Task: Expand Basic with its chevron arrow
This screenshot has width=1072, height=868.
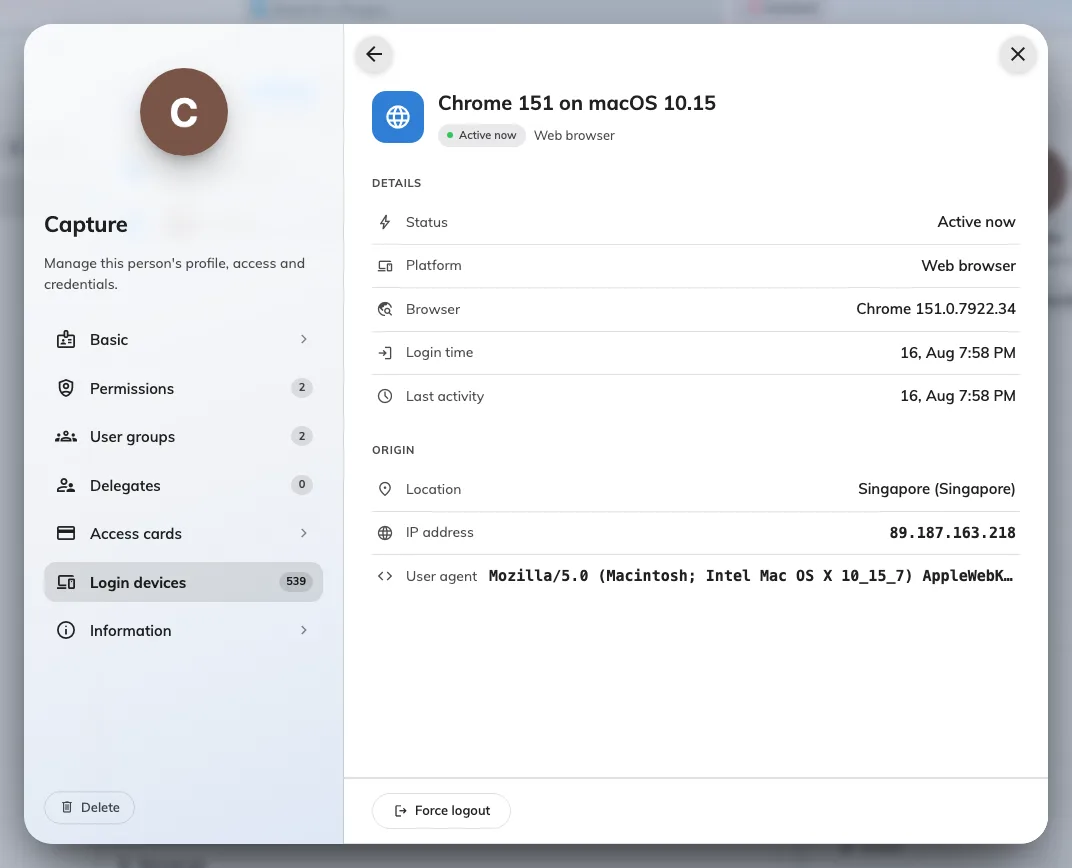Action: 304,339
